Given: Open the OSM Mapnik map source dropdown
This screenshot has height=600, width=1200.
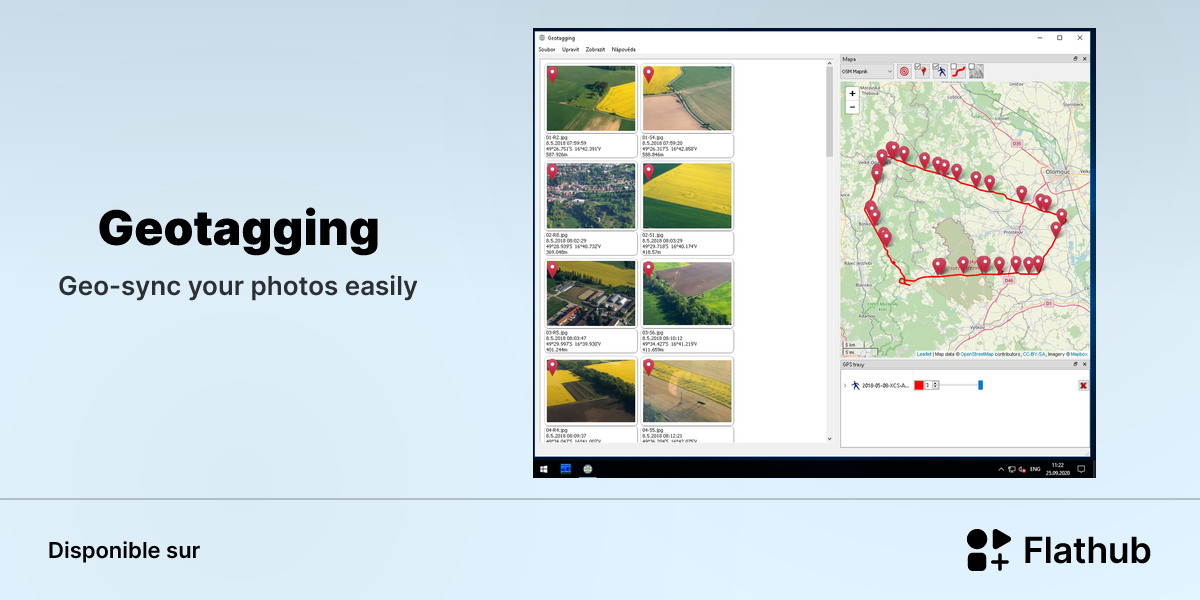Looking at the screenshot, I should (867, 71).
